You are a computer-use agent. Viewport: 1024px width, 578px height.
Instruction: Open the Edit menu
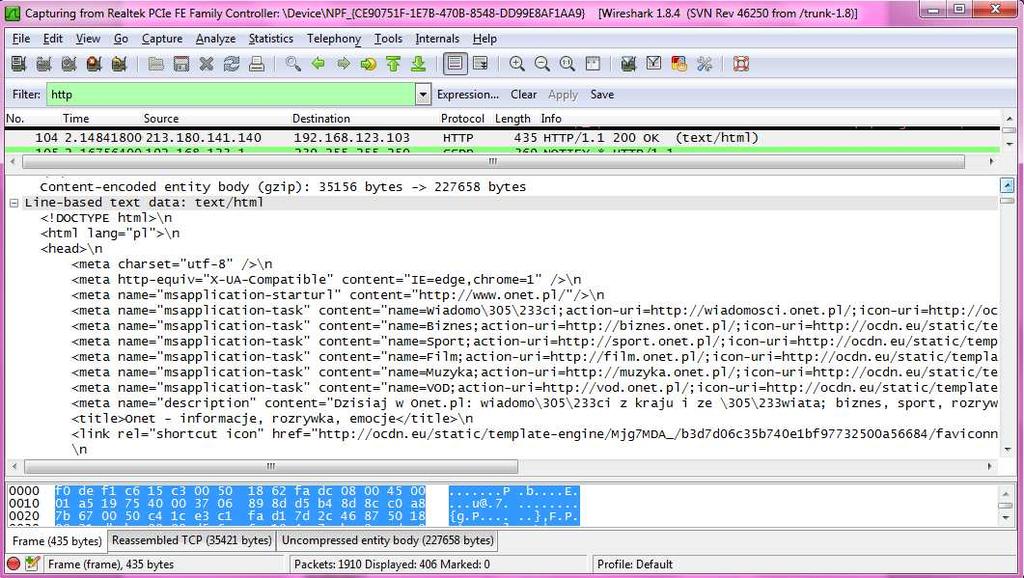click(x=53, y=39)
